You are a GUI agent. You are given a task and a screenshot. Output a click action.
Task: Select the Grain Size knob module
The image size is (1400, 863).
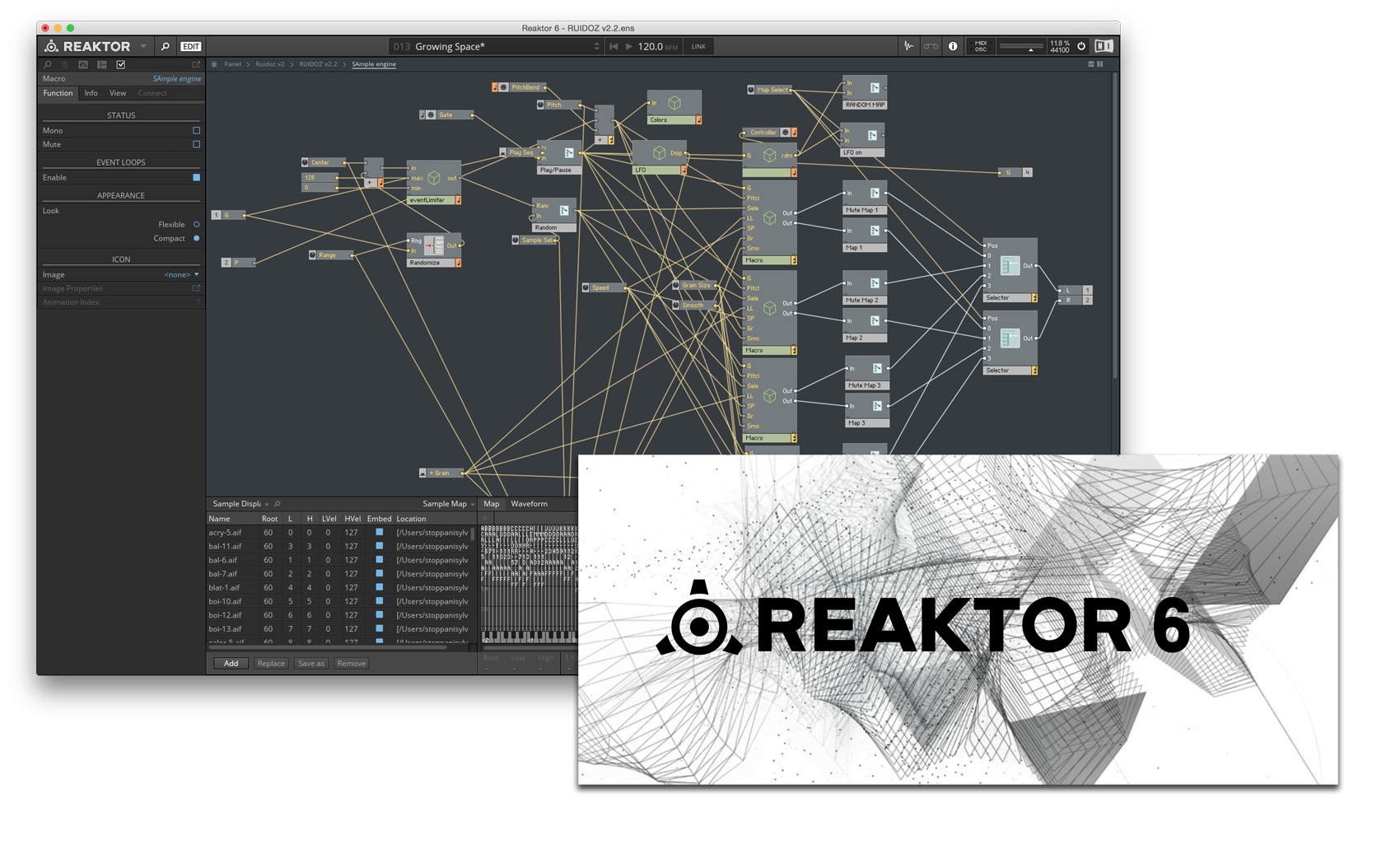[696, 286]
